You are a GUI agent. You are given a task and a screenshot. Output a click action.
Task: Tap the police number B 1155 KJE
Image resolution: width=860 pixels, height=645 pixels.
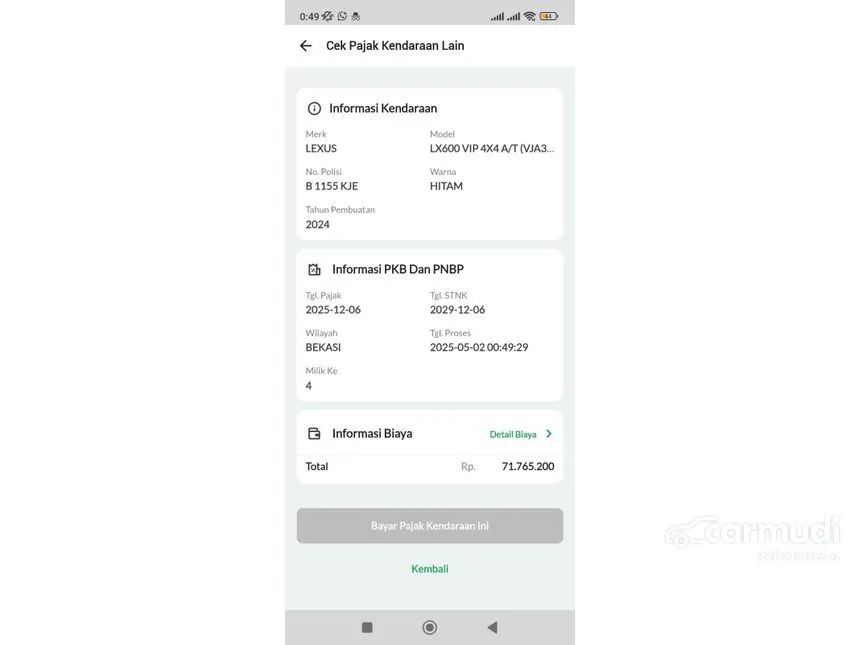(x=331, y=186)
